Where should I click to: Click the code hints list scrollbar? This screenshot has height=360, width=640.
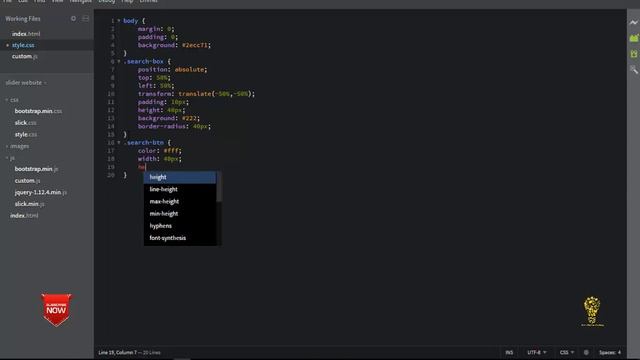pyautogui.click(x=219, y=187)
